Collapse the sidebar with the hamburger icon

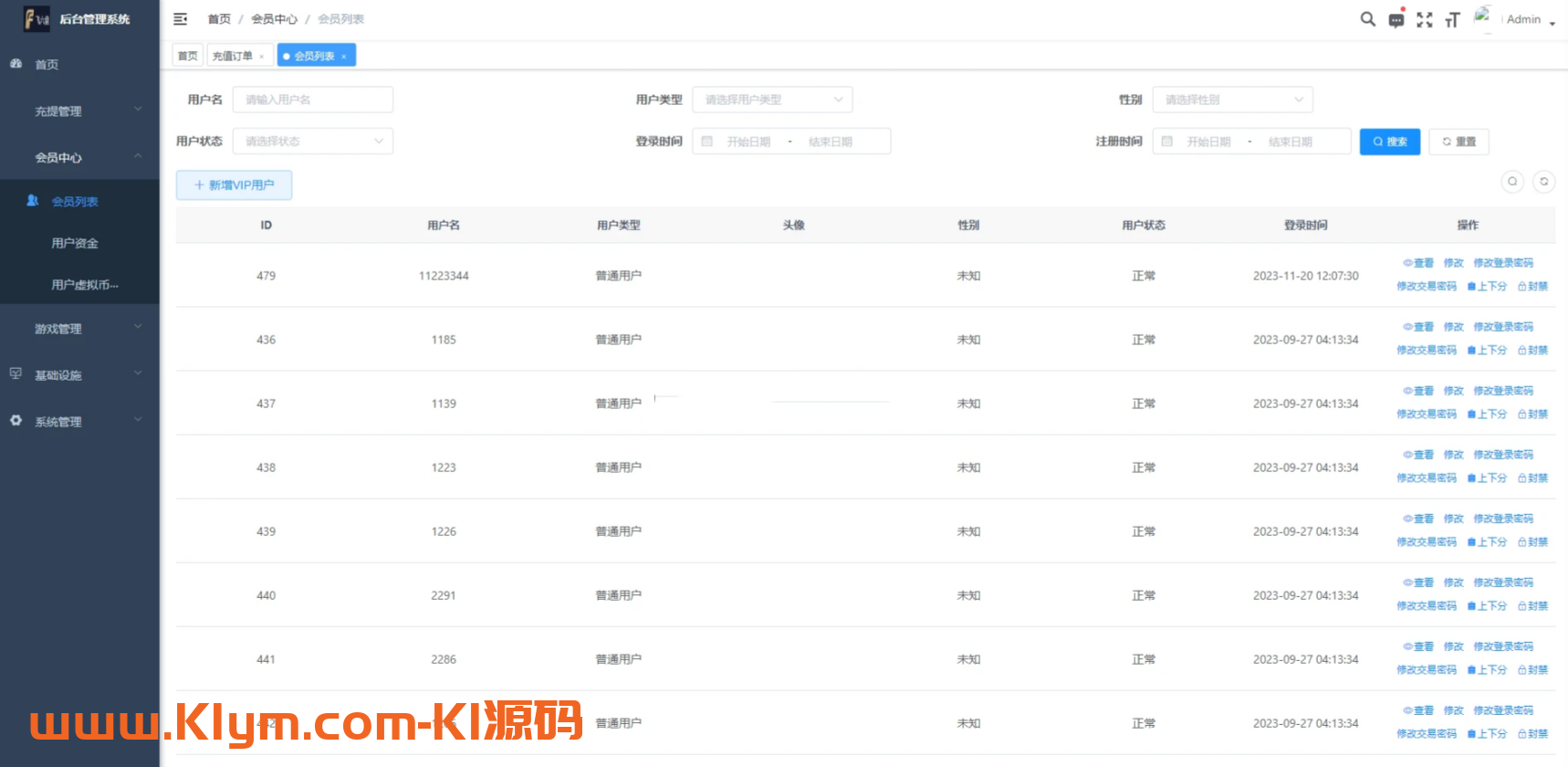(181, 19)
